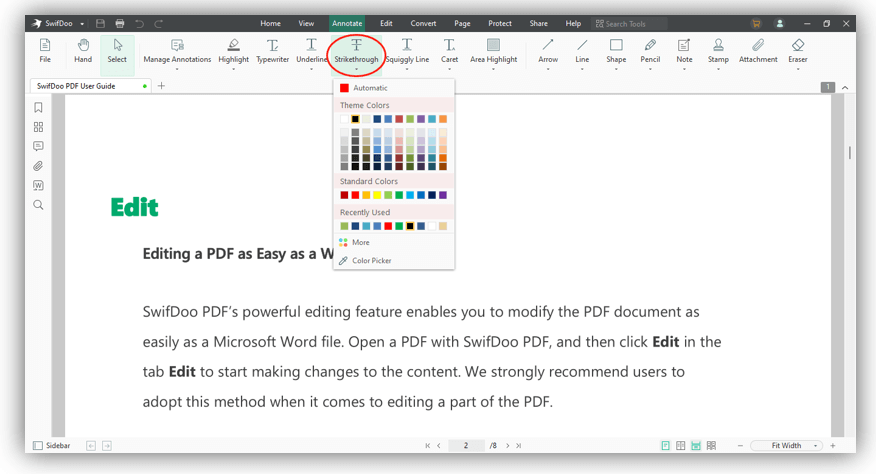
Task: Switch to the View tab
Action: (306, 23)
